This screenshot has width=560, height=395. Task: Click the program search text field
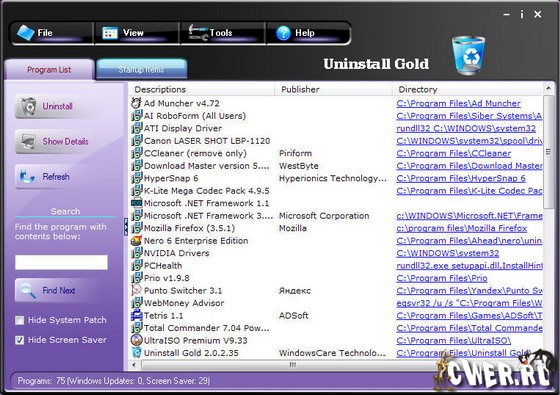pyautogui.click(x=61, y=262)
